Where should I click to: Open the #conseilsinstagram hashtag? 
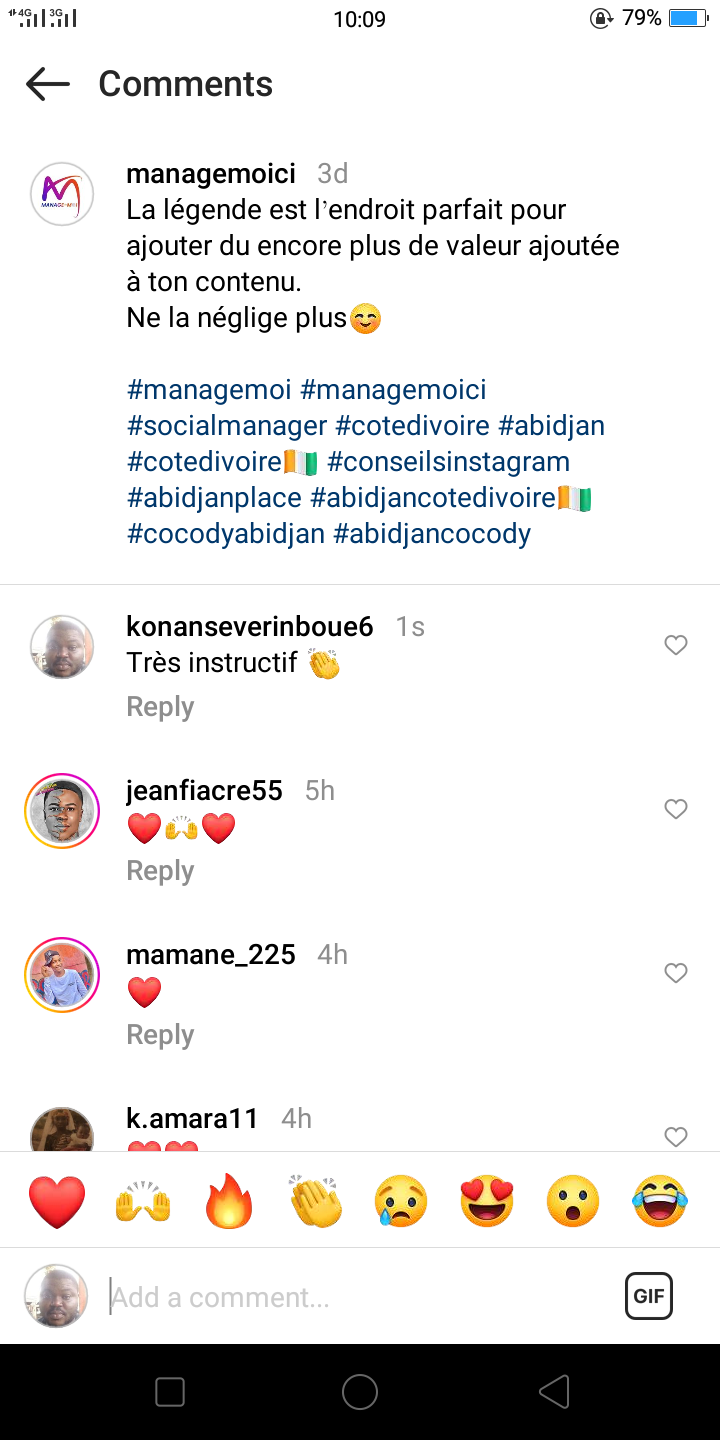[448, 462]
